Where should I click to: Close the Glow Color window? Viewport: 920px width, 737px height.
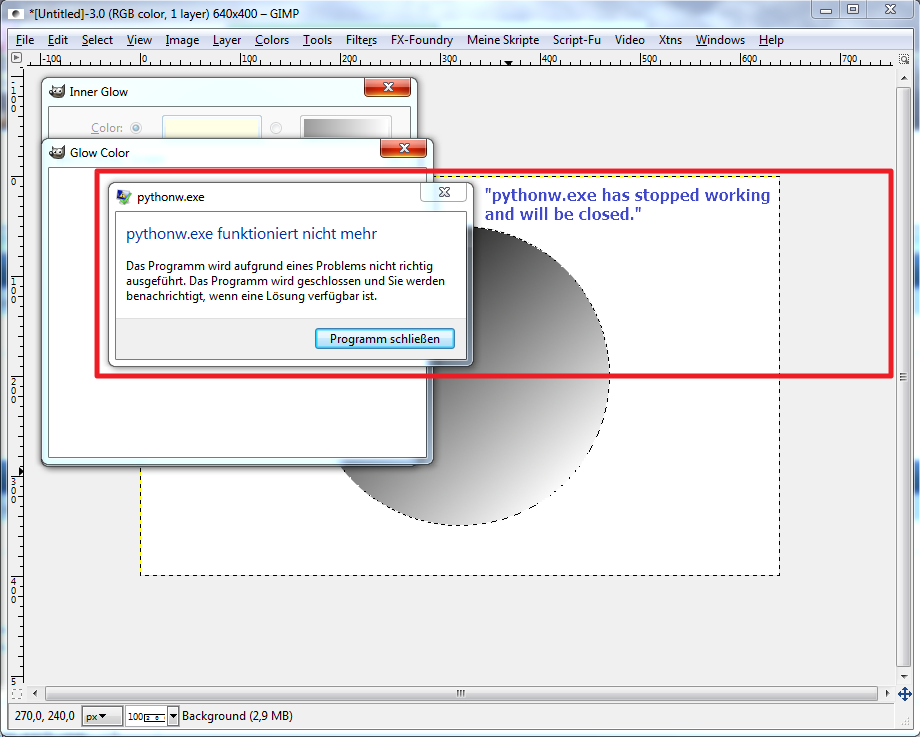pos(404,148)
